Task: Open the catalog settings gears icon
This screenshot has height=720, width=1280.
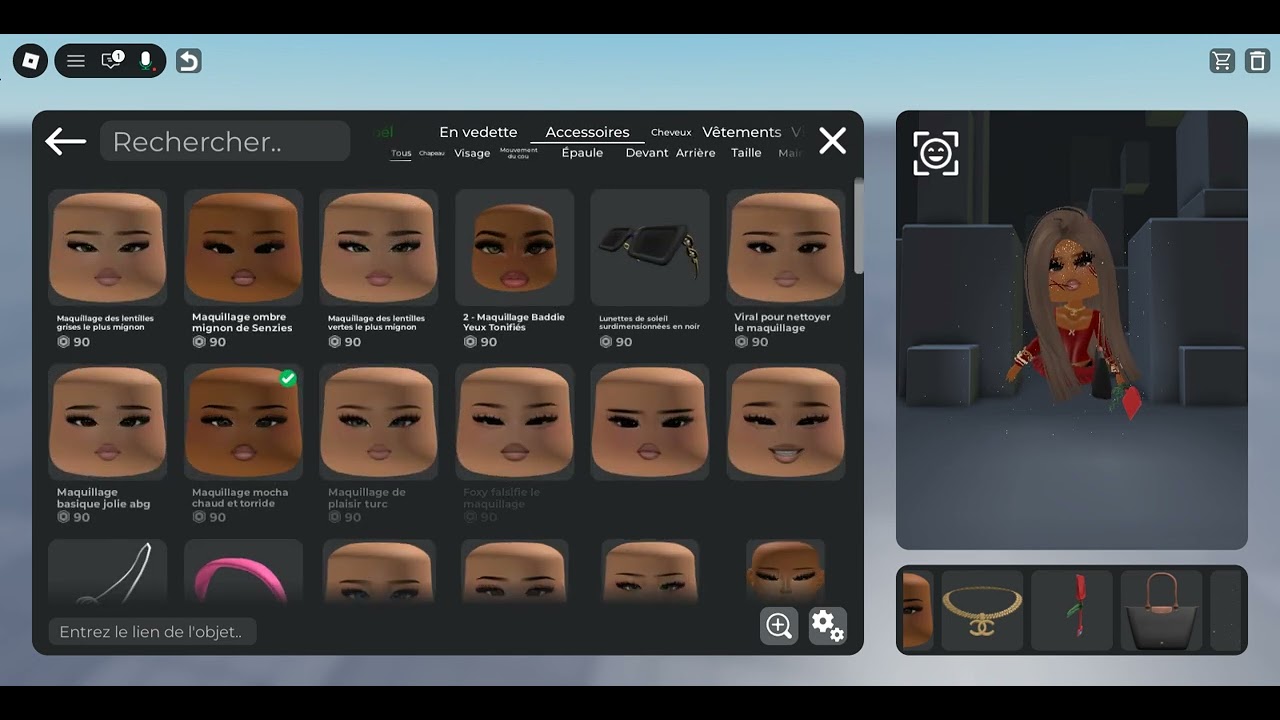Action: pos(828,626)
